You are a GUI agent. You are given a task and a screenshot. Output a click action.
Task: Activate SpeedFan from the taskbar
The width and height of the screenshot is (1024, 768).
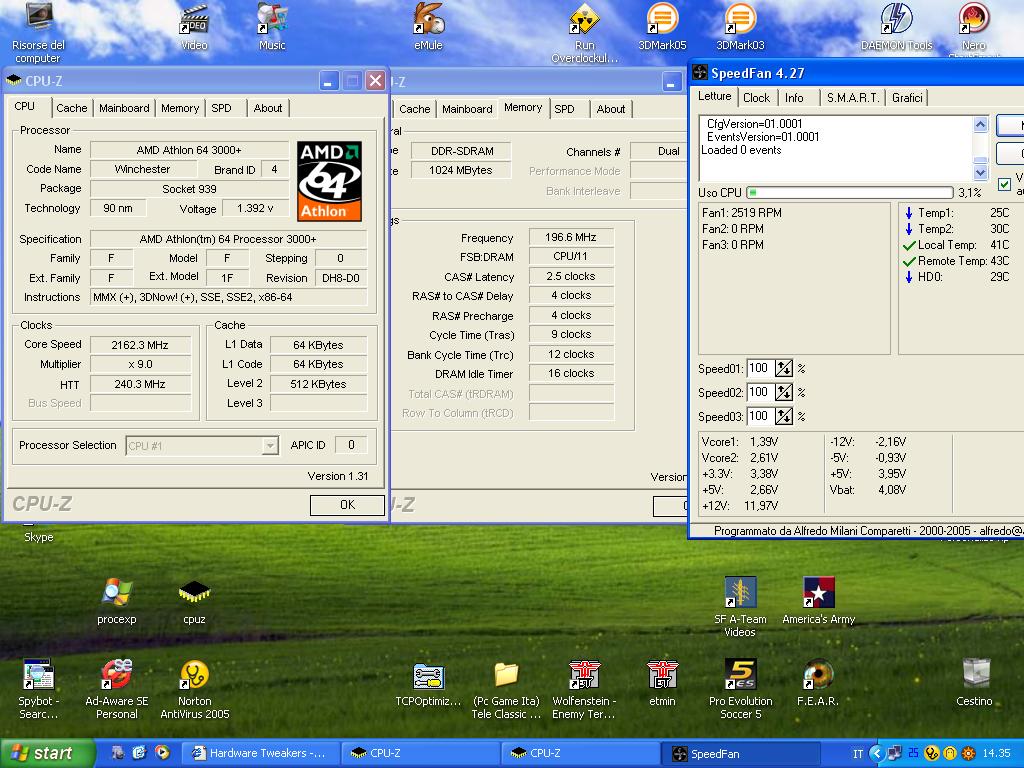pyautogui.click(x=739, y=754)
